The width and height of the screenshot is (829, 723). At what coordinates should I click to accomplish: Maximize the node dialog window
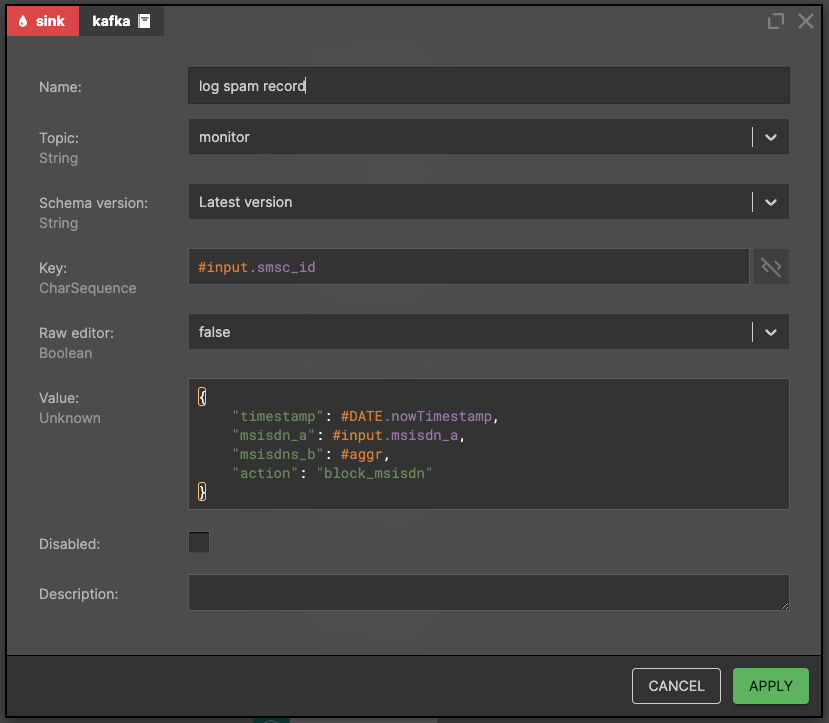pos(776,21)
